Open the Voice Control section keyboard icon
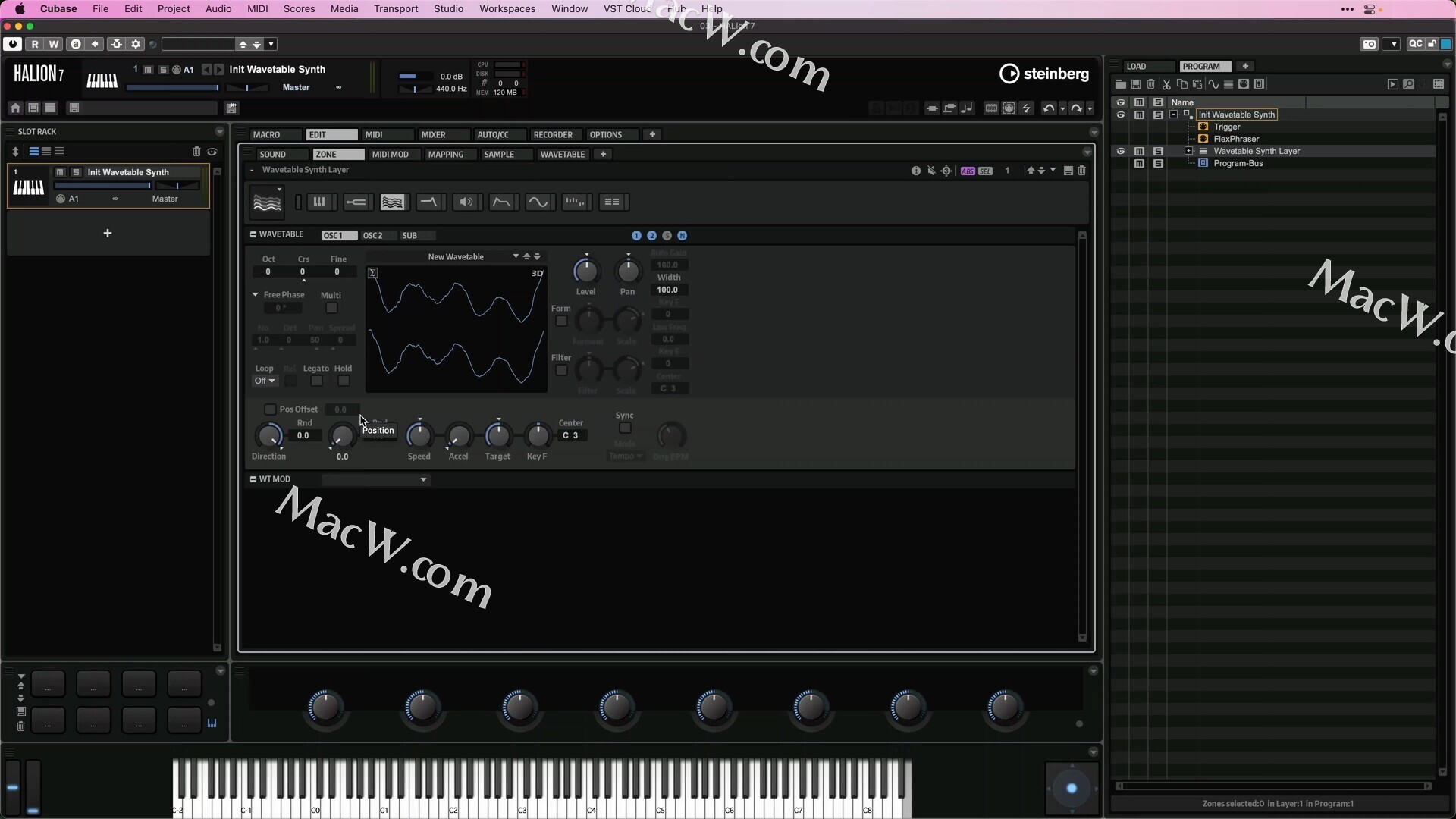The height and width of the screenshot is (819, 1456). pos(319,202)
